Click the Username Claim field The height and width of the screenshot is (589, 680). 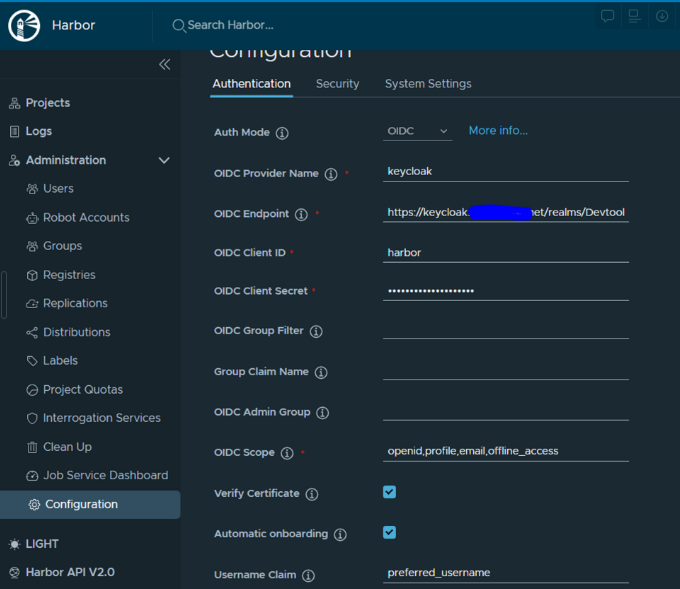(x=506, y=573)
